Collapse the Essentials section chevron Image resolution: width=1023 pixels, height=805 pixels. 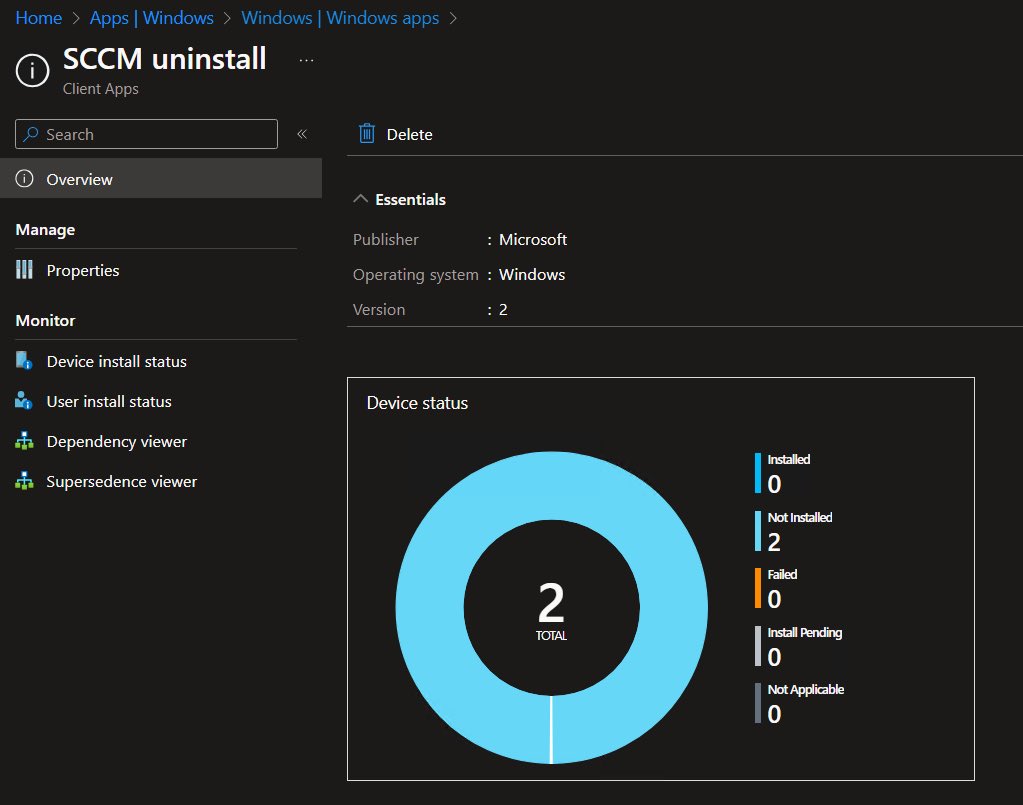pyautogui.click(x=360, y=199)
